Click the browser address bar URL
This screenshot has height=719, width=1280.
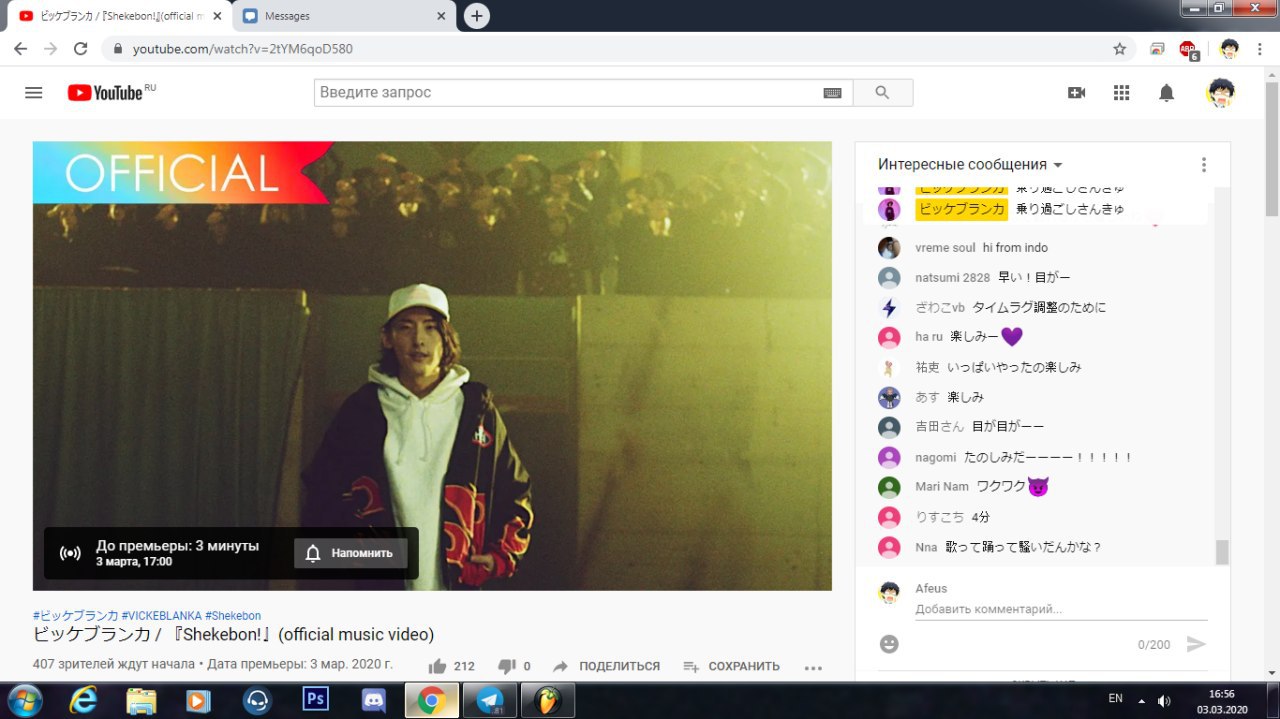(x=243, y=49)
